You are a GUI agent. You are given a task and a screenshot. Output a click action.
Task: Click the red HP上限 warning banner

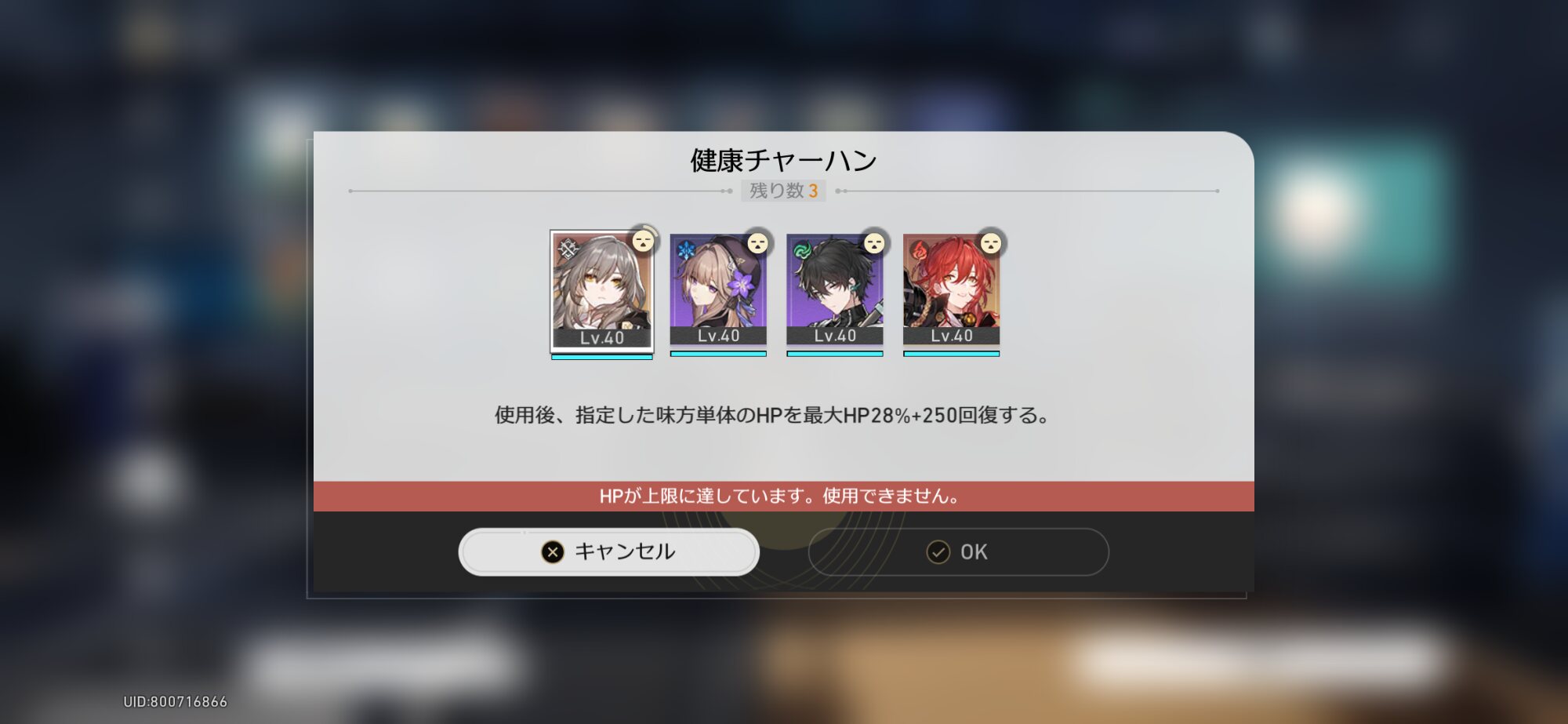[784, 496]
